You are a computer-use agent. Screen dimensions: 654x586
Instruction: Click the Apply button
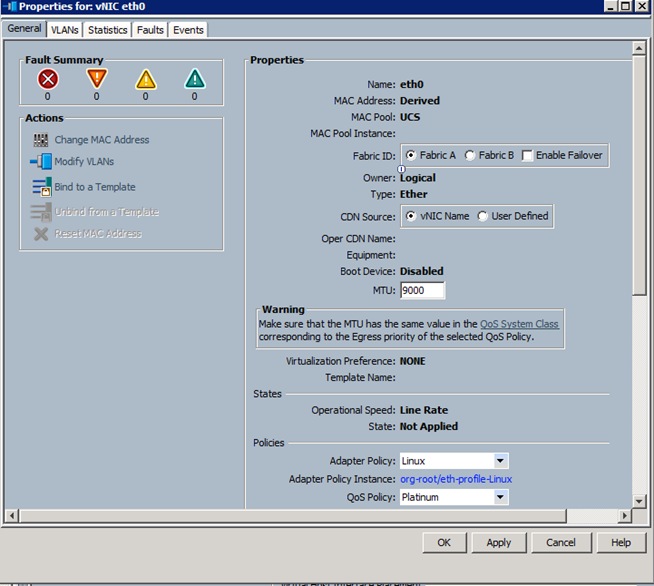pyautogui.click(x=499, y=543)
